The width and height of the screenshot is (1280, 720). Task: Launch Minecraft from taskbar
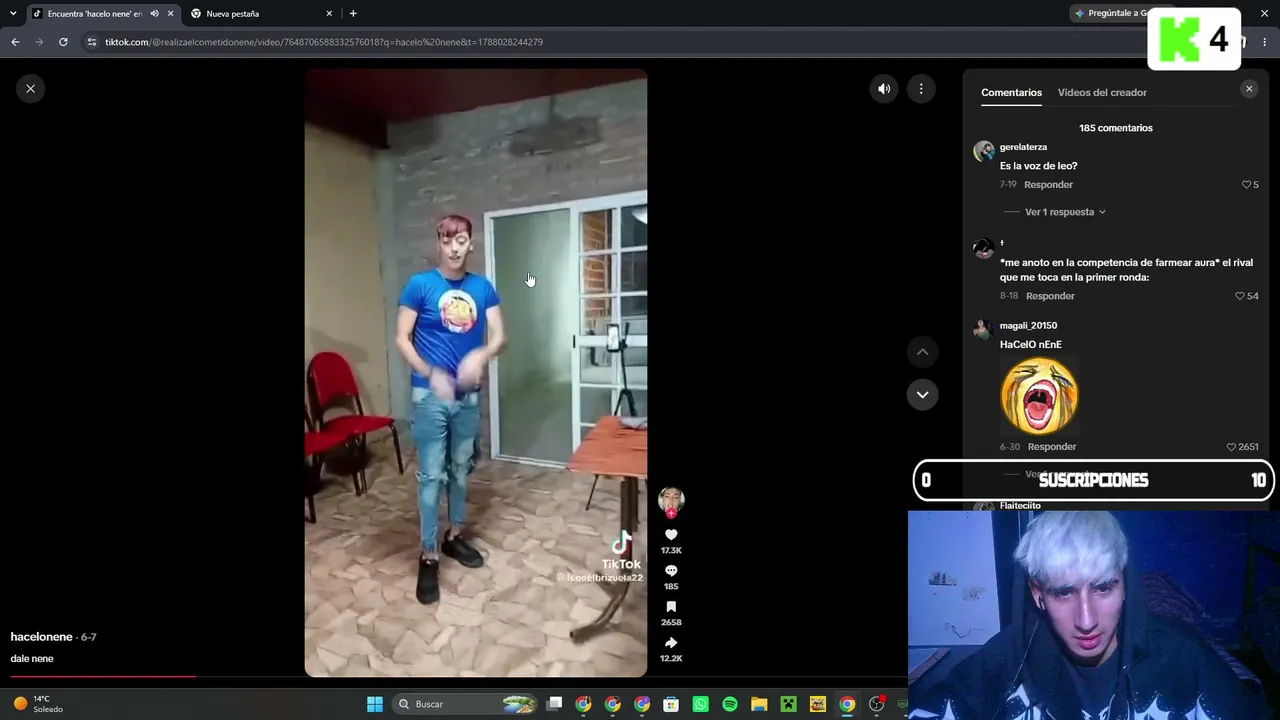click(788, 704)
